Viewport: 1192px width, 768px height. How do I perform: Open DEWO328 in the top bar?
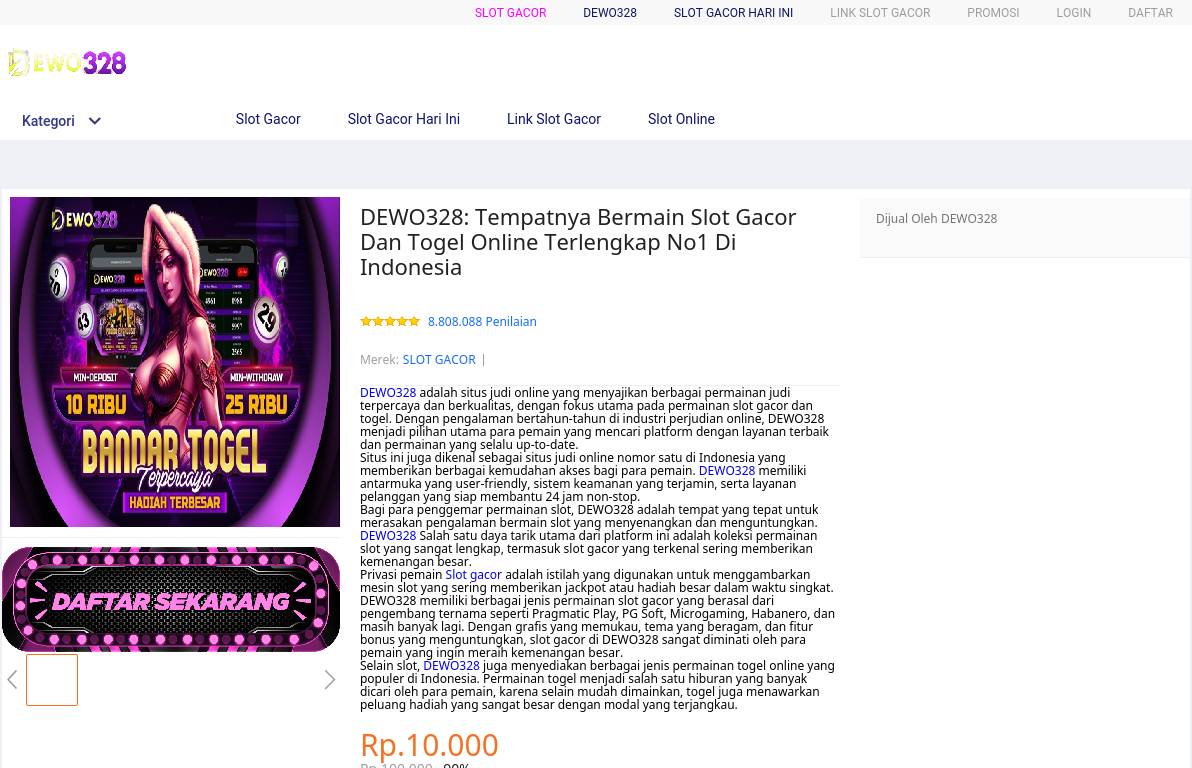[610, 13]
